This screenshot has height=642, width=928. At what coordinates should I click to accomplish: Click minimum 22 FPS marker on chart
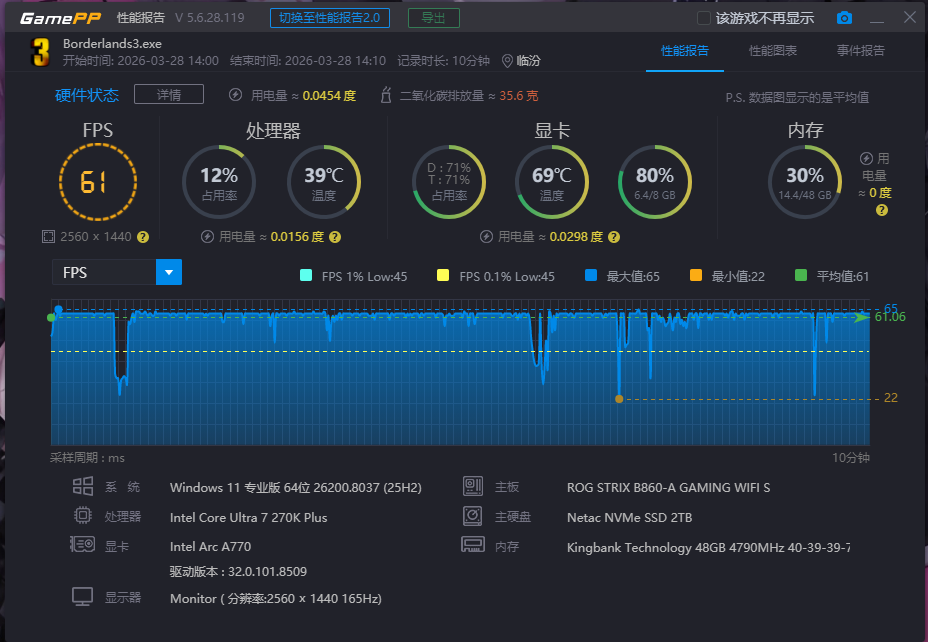tap(619, 399)
